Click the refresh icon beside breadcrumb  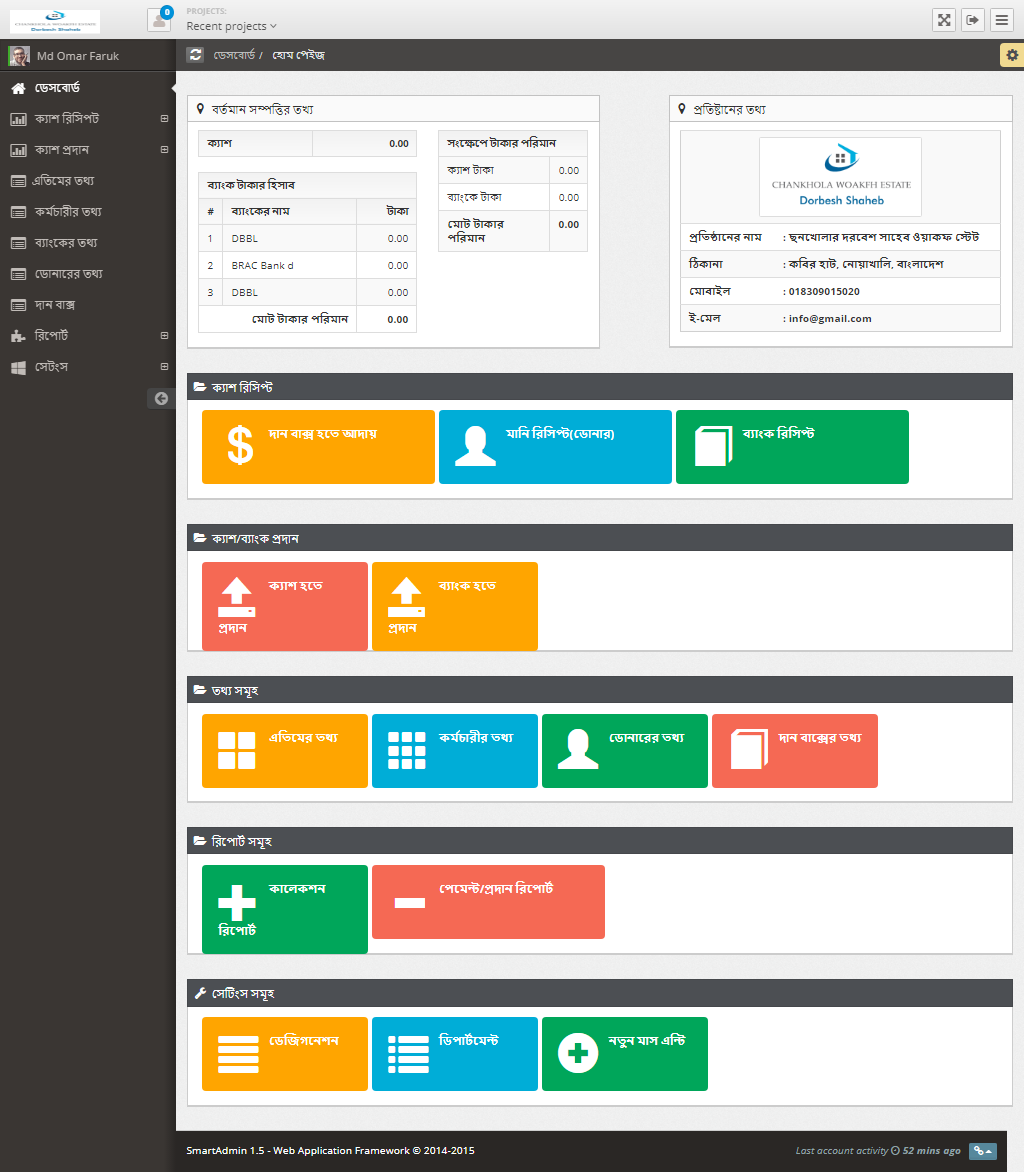pos(195,55)
